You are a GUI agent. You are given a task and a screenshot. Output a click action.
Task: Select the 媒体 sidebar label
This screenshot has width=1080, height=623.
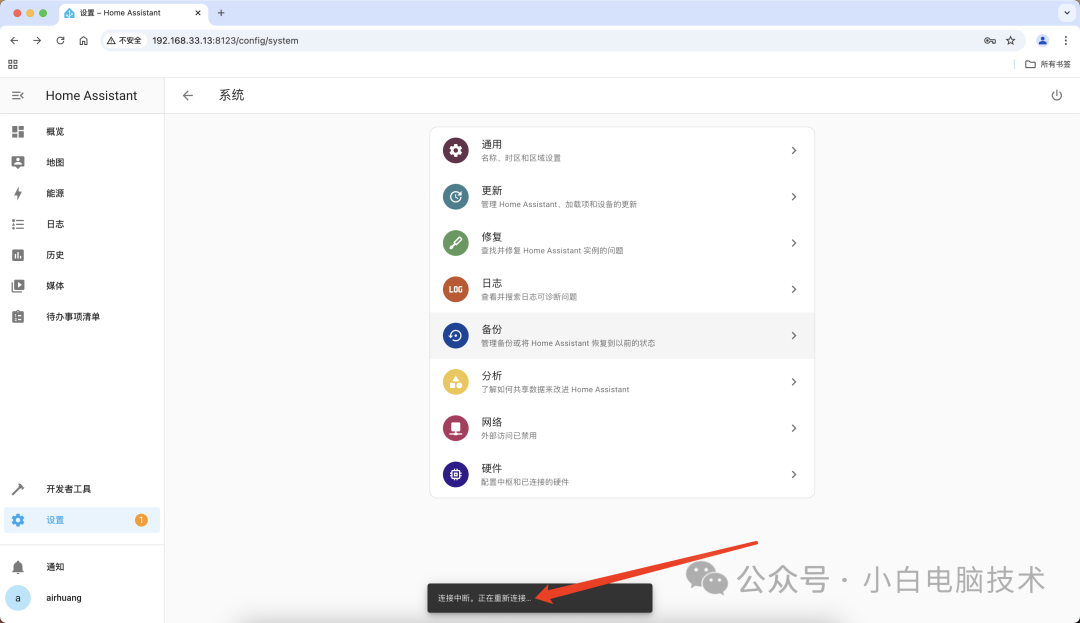coord(55,286)
